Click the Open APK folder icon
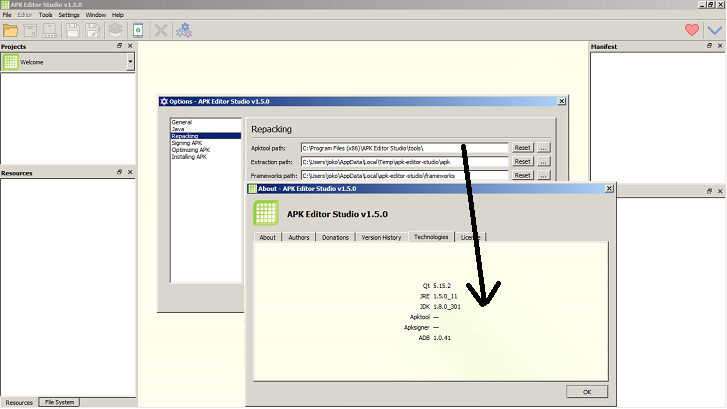Screen dimensions: 727x409 (10, 31)
